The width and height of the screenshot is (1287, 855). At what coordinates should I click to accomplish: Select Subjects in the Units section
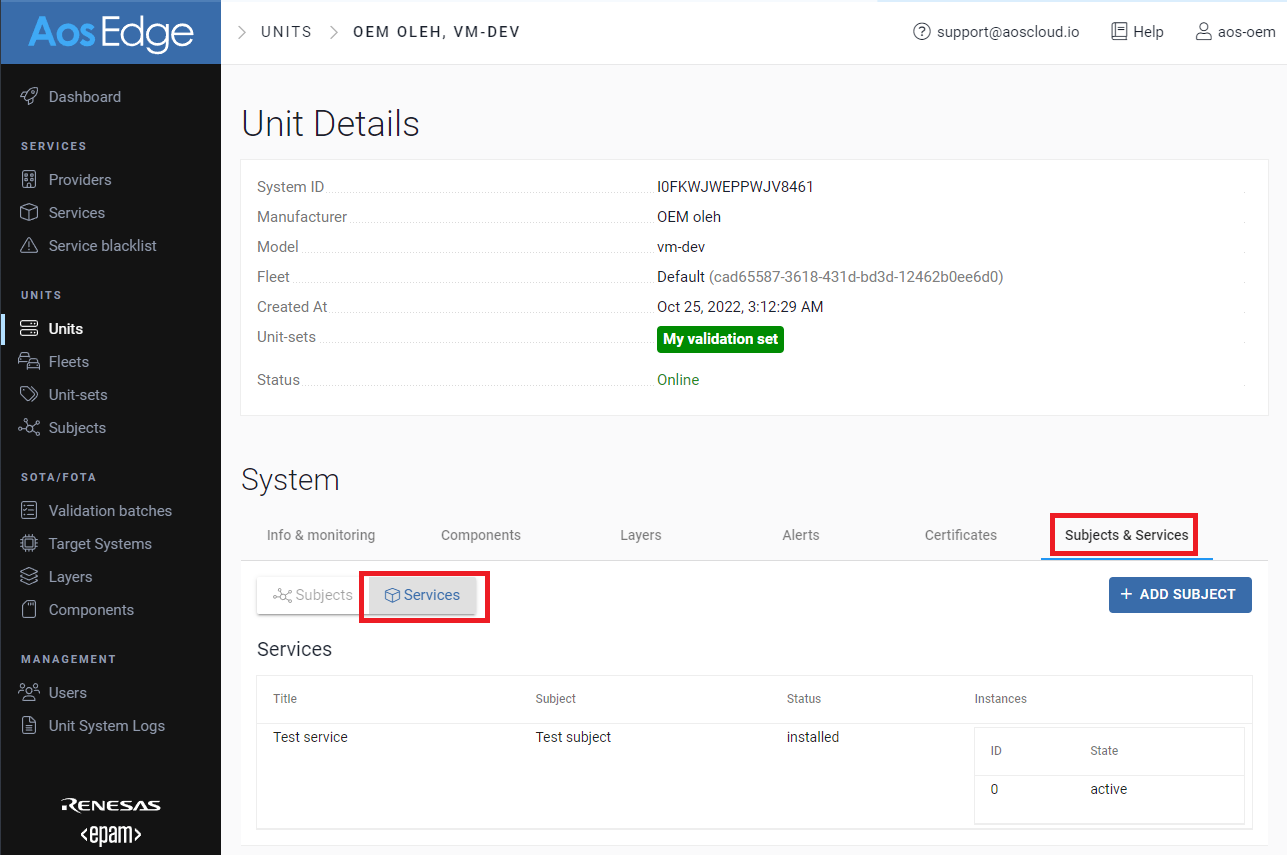pyautogui.click(x=82, y=427)
